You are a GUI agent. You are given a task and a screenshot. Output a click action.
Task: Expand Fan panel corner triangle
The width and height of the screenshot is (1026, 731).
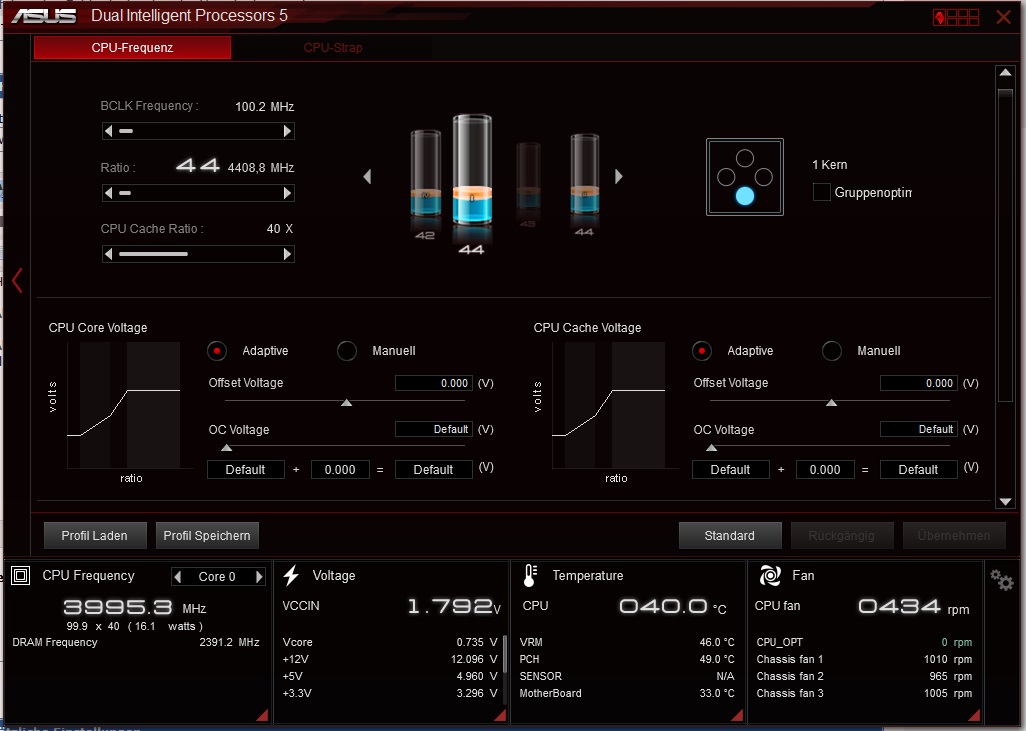tap(974, 715)
